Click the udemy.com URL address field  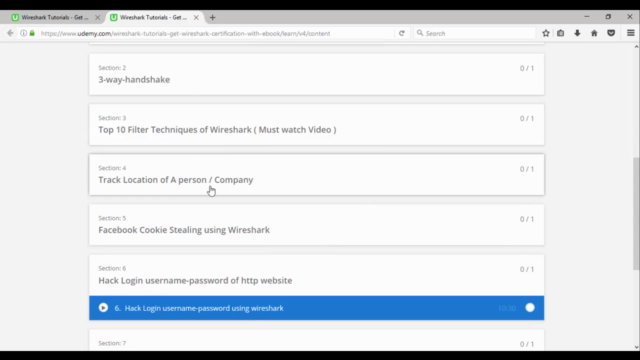216,33
